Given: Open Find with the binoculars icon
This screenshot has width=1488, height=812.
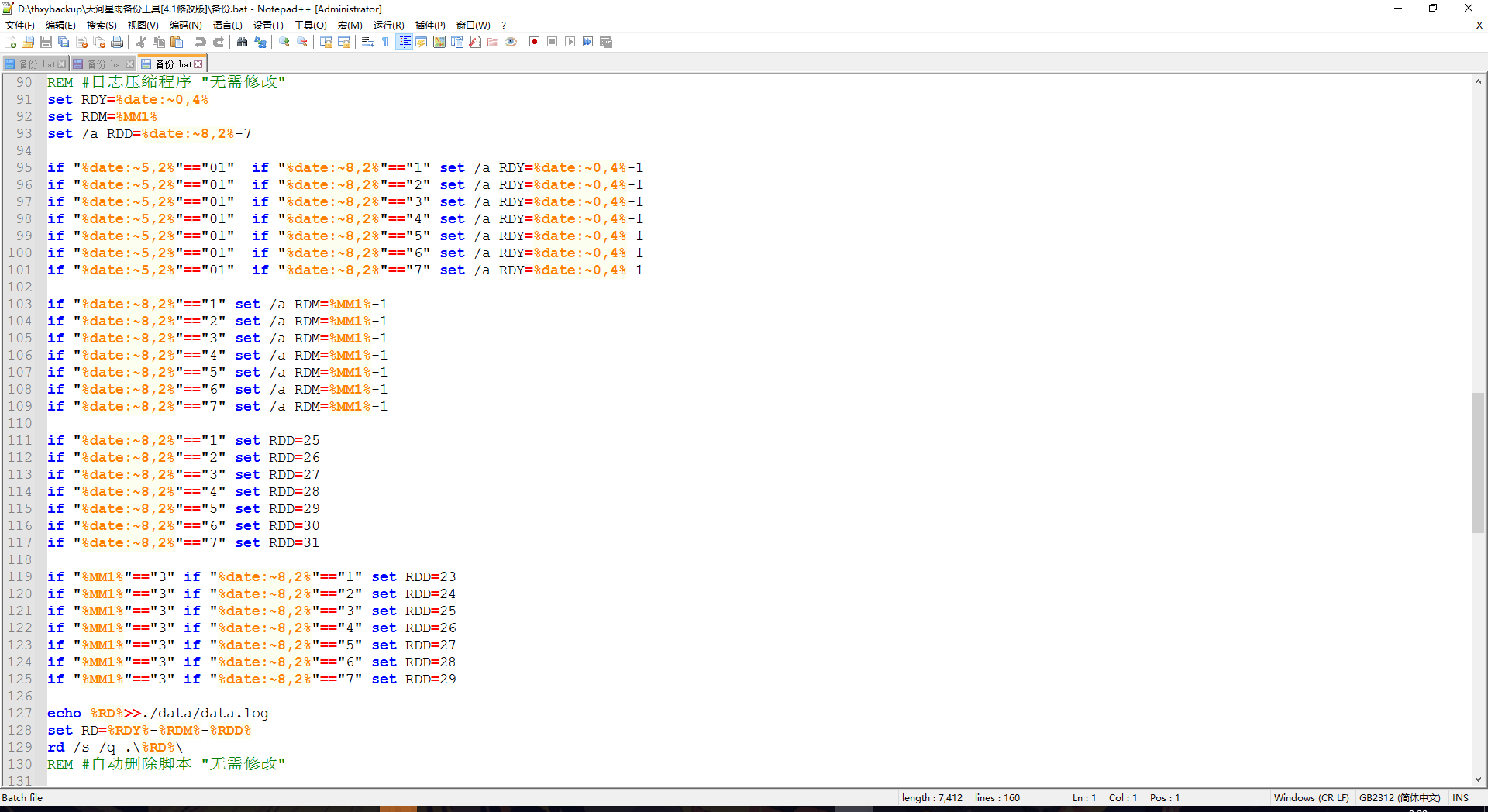Looking at the screenshot, I should click(x=243, y=42).
